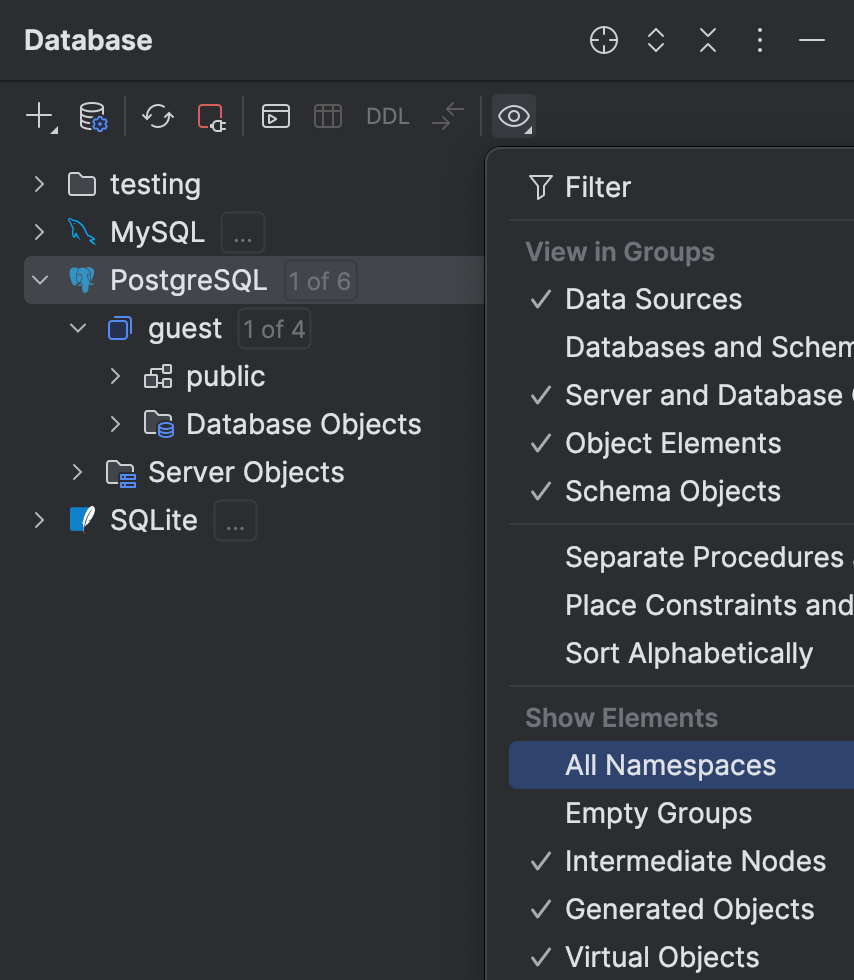
Task: Jump to the Query Console
Action: point(276,116)
